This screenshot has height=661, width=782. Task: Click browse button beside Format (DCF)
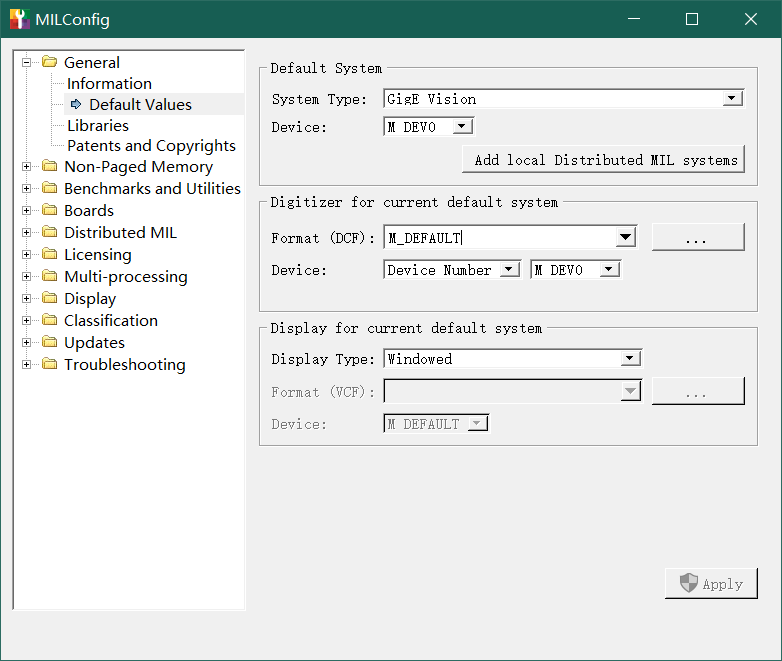[698, 237]
